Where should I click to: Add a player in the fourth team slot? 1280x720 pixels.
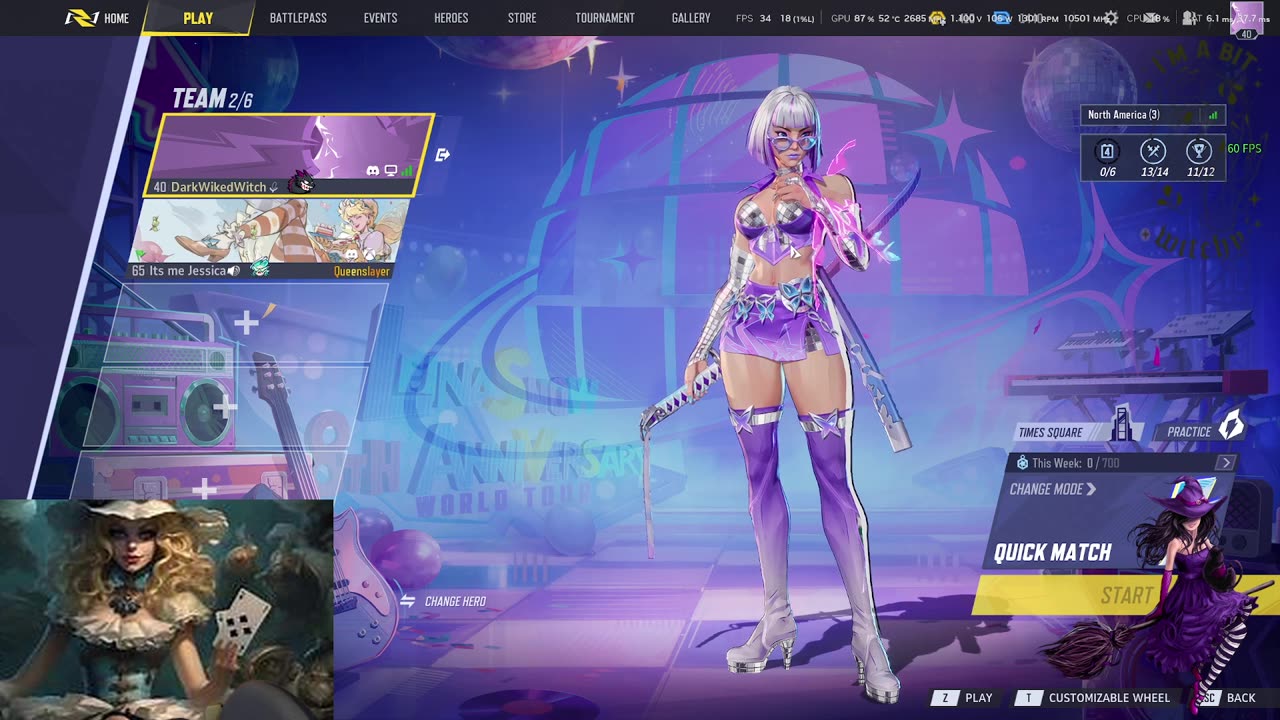225,405
